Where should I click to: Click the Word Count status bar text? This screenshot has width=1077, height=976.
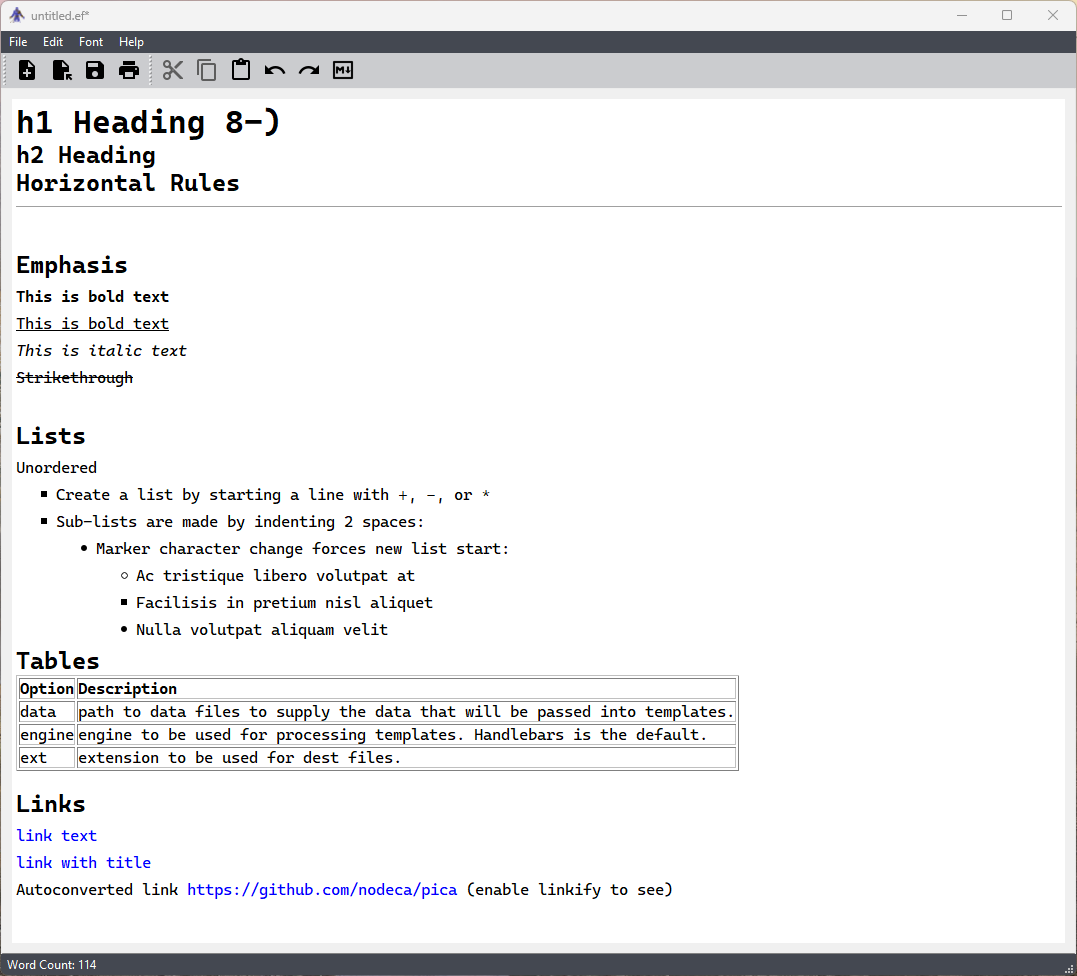coord(52,965)
